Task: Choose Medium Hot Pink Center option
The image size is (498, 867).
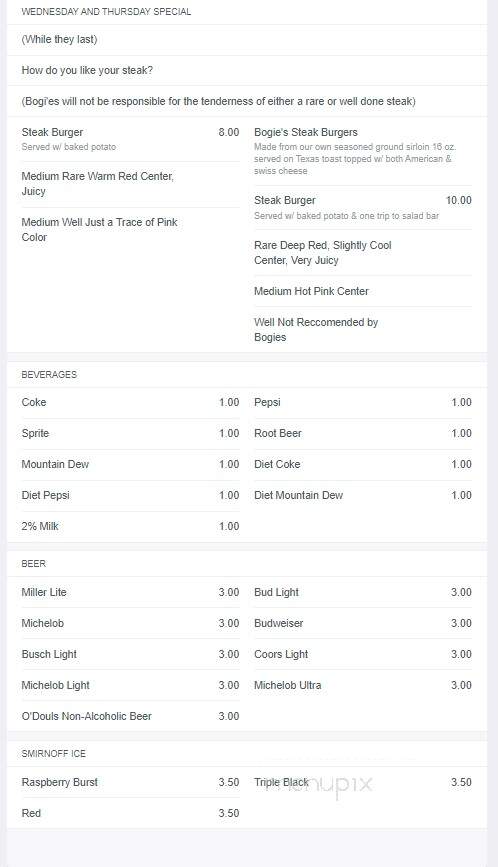Action: coord(311,291)
